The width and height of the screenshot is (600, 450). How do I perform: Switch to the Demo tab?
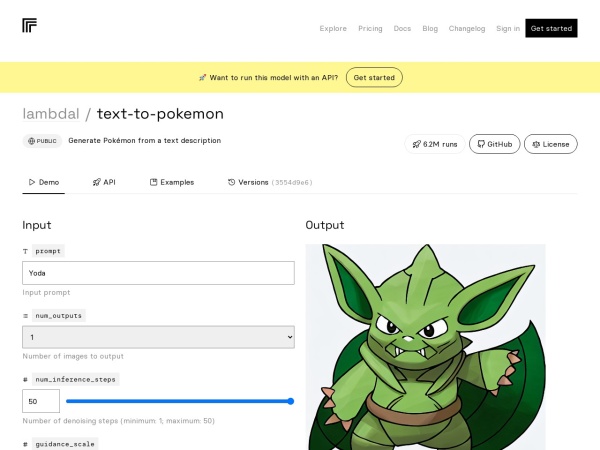(44, 182)
